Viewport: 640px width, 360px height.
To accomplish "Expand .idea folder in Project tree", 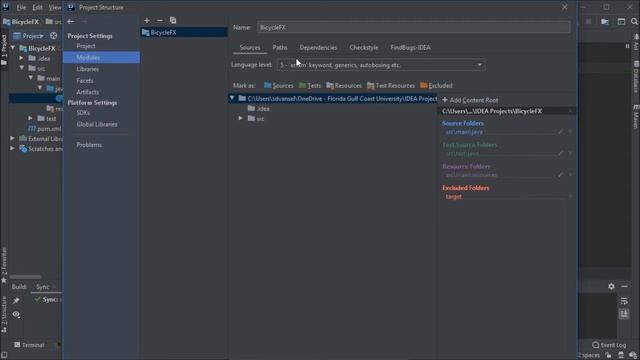I will tap(22, 58).
